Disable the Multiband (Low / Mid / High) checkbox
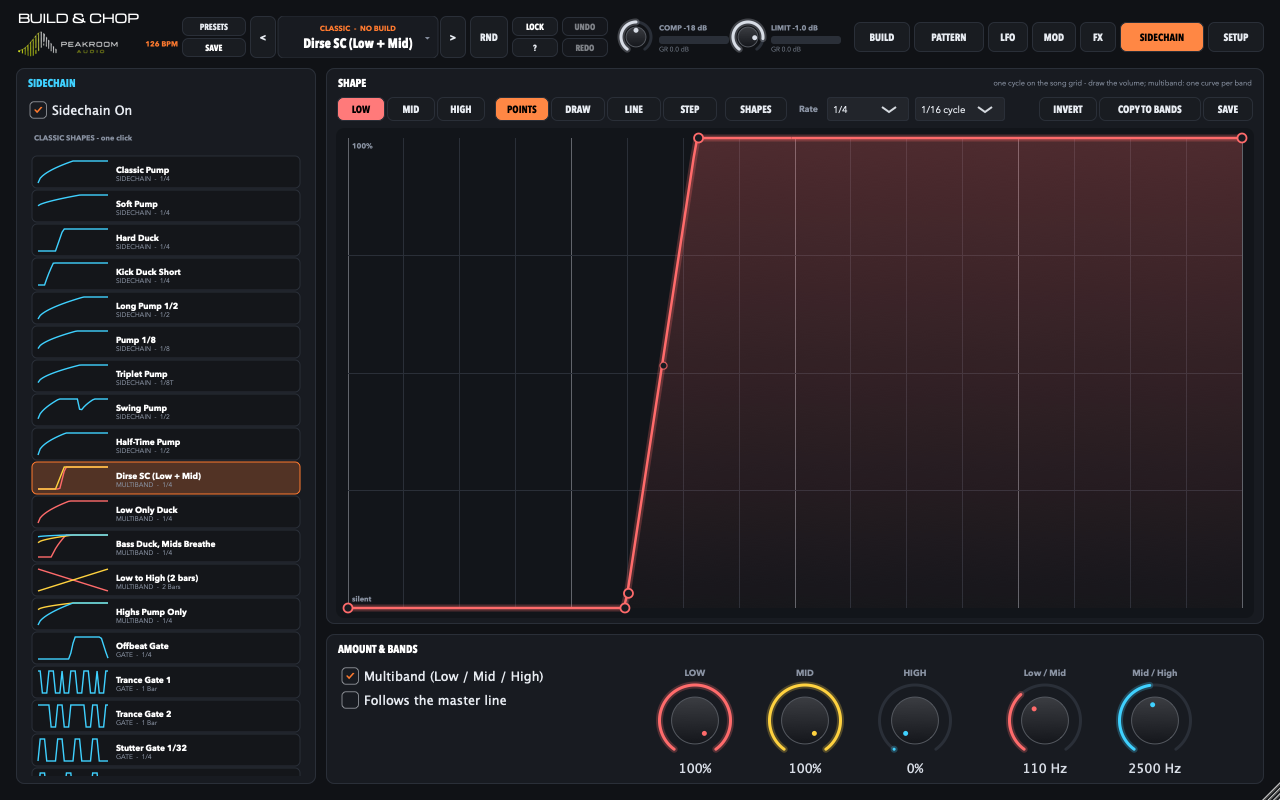This screenshot has height=800, width=1280. click(x=350, y=676)
